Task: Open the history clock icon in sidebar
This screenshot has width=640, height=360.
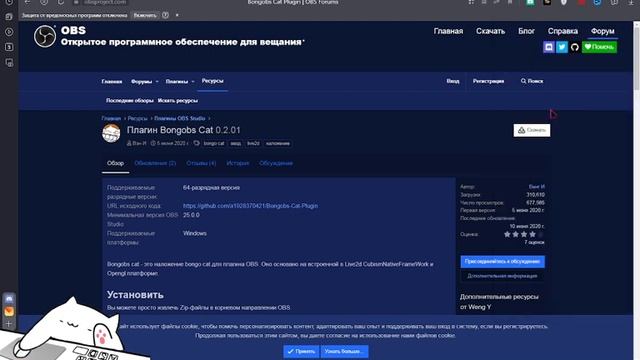Action: pos(9,2)
